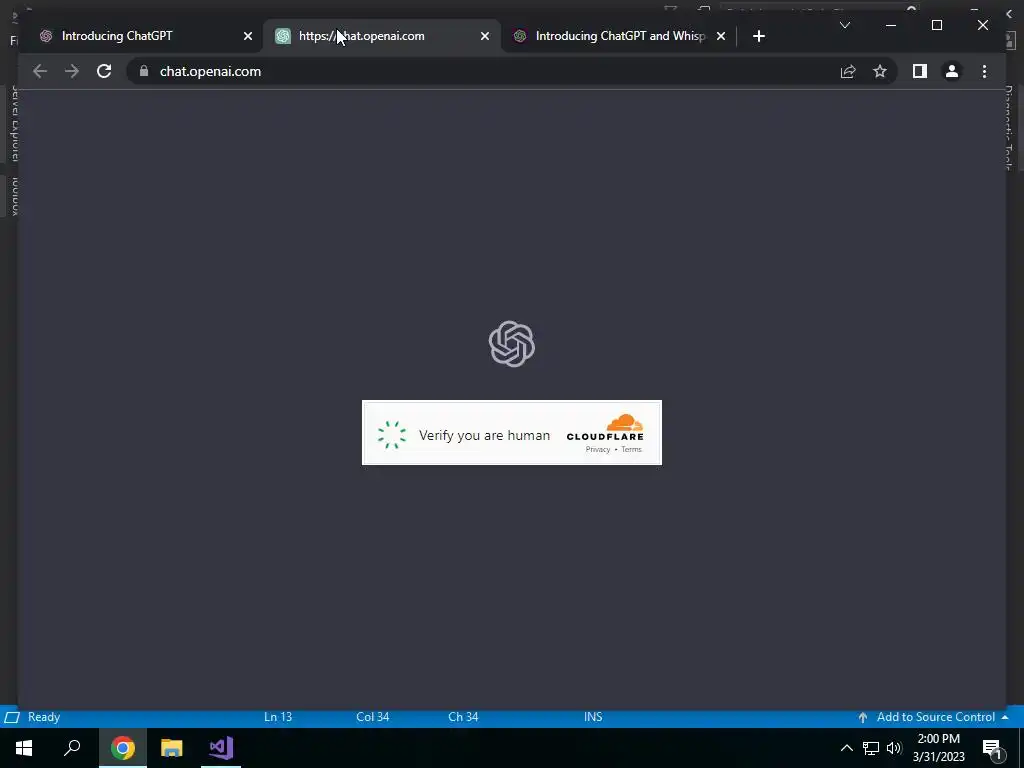Viewport: 1024px width, 768px height.
Task: Open the Chrome profile menu
Action: tap(952, 71)
